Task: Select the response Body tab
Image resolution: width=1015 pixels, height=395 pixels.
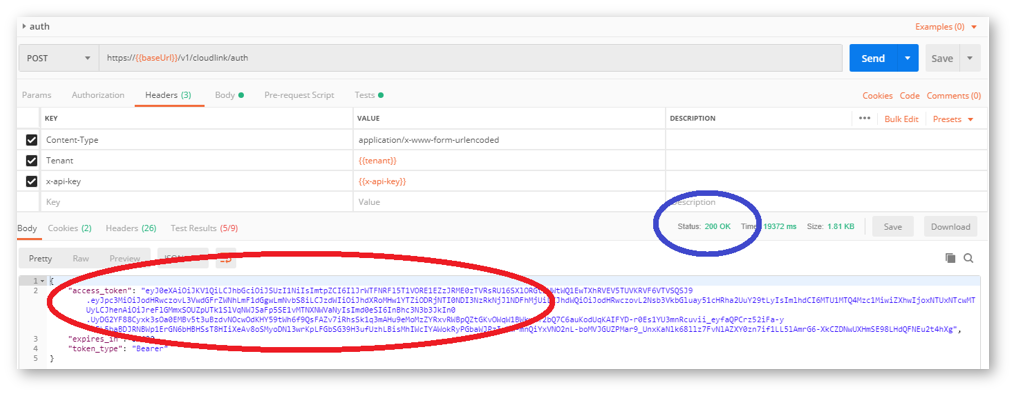Action: click(27, 228)
